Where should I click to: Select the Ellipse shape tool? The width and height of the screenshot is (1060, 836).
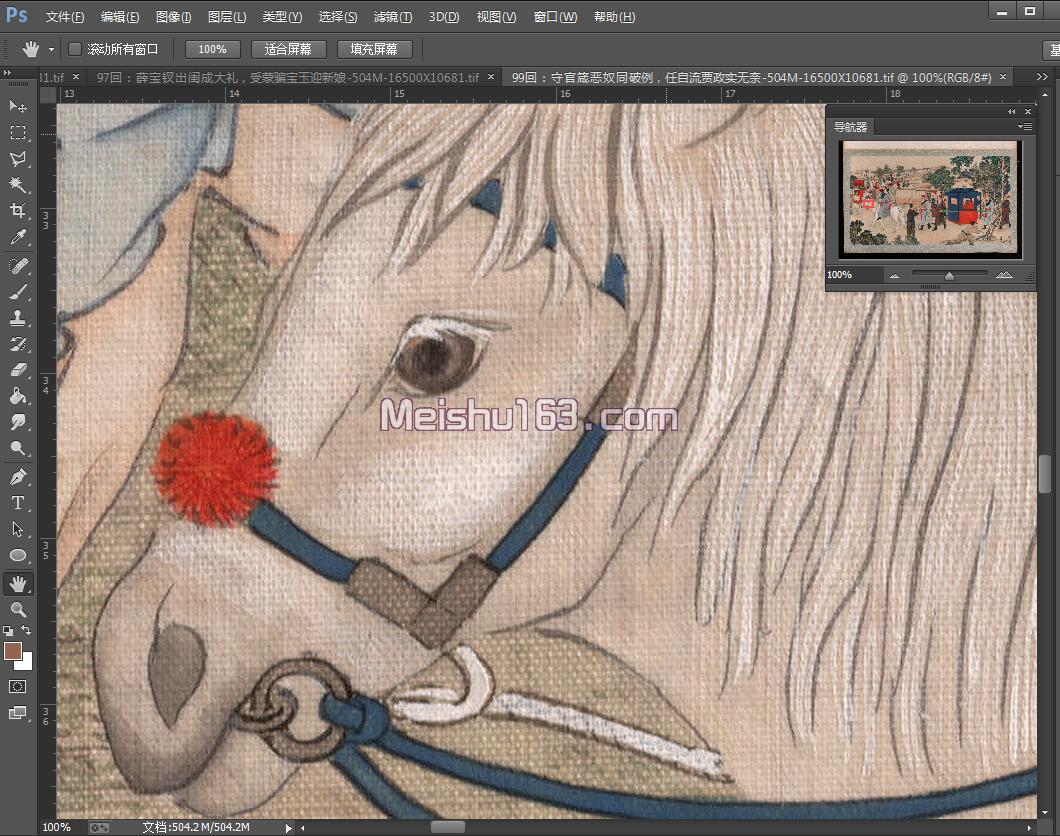tap(18, 556)
